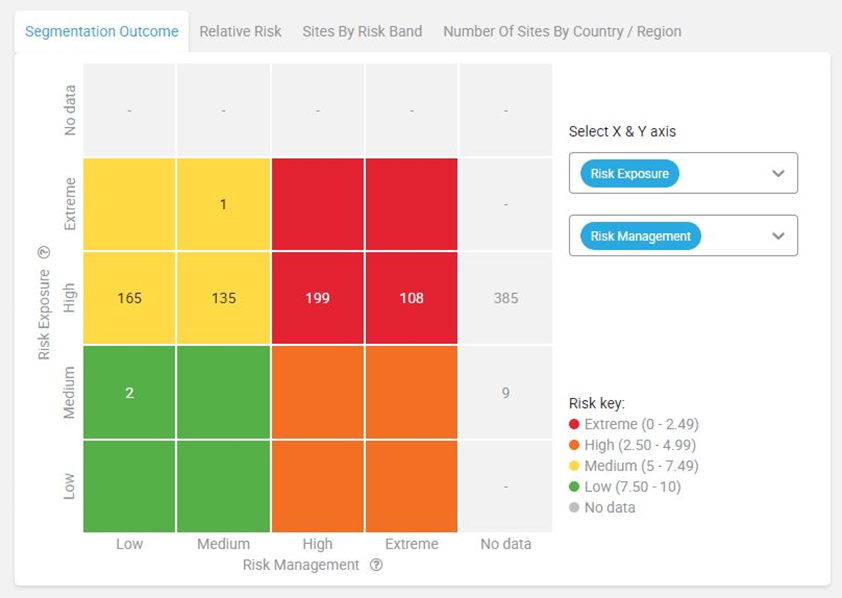Expand the Risk Management axis dropdown
Screen dimensions: 842x598
point(778,236)
